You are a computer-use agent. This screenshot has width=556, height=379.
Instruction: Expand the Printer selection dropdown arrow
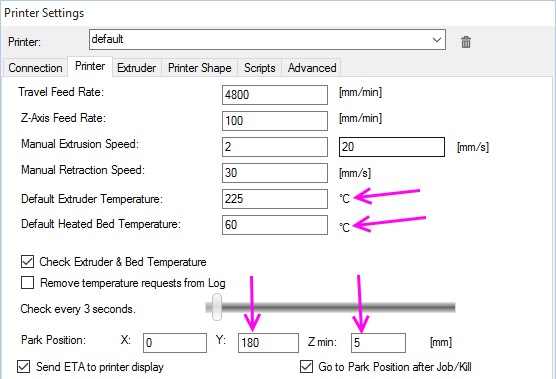click(437, 40)
